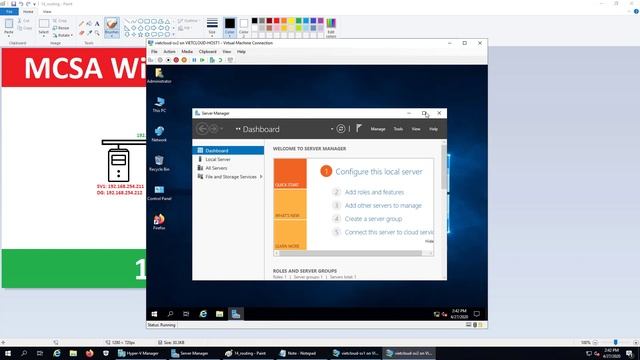640x360 pixels.
Task: Open the Rotate dropdown in Paint
Action: 63,36
